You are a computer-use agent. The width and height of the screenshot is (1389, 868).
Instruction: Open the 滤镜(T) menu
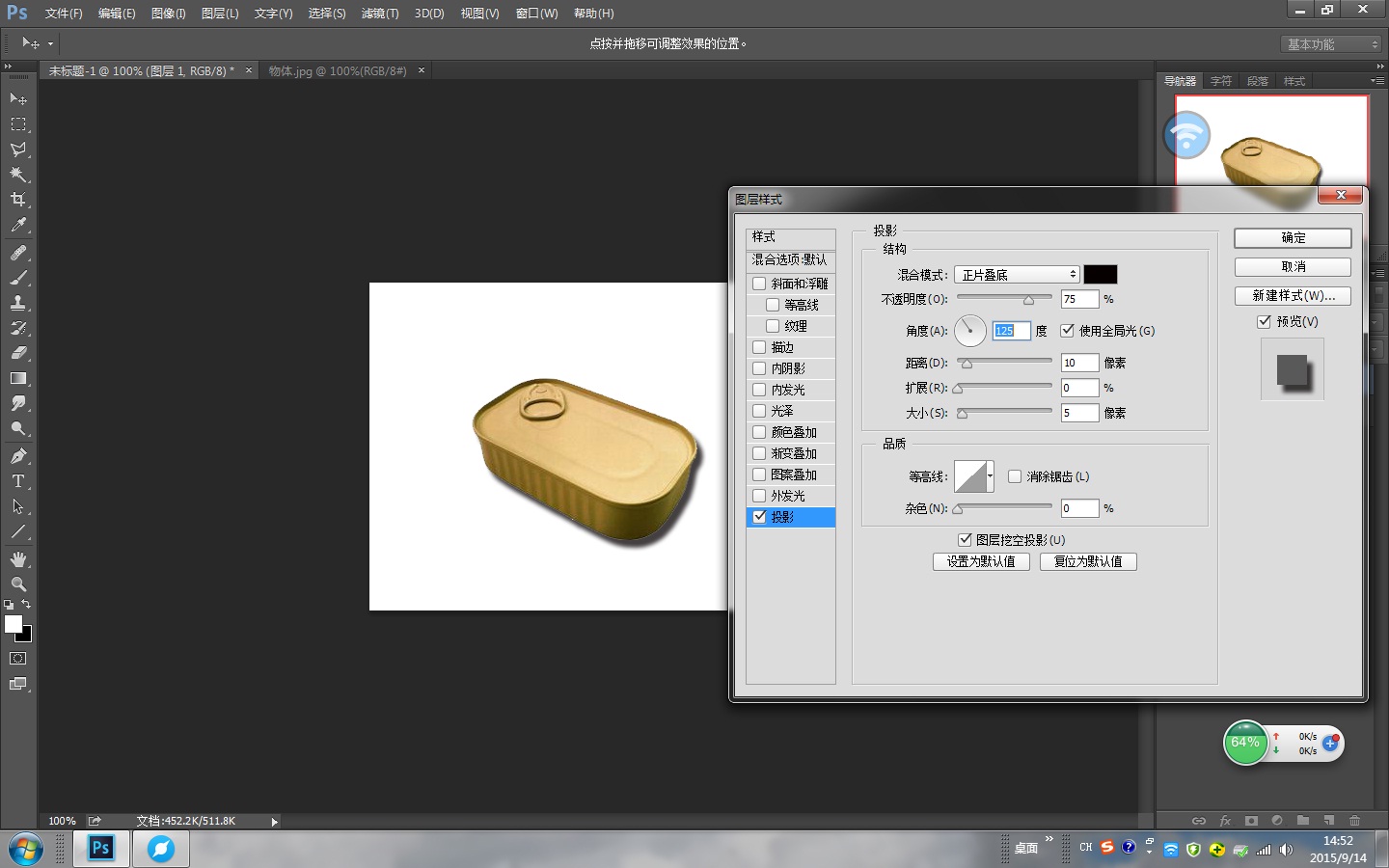point(380,14)
